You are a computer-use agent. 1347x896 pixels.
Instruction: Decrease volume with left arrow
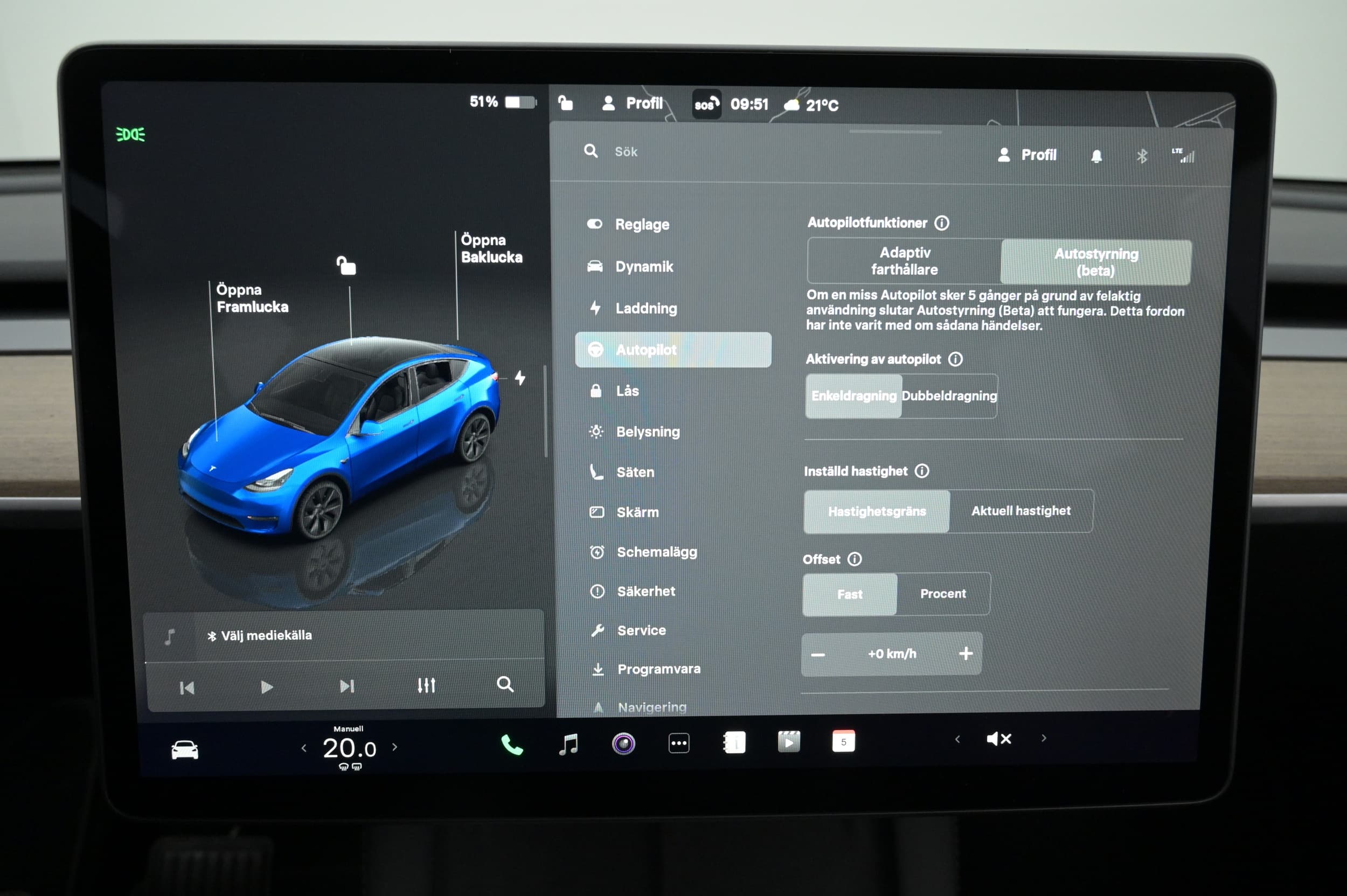[958, 739]
